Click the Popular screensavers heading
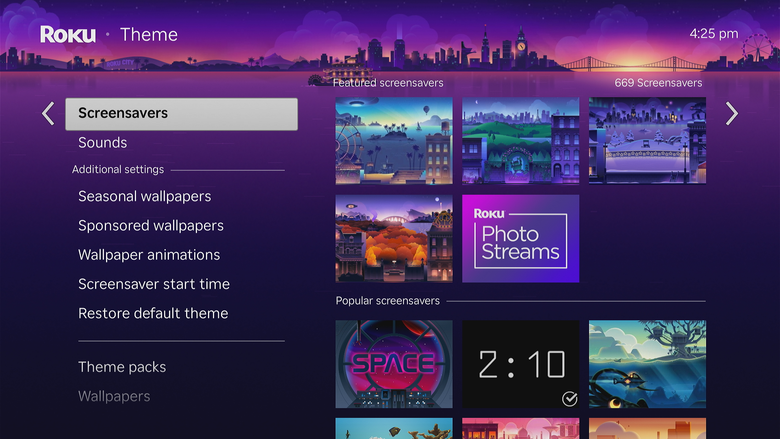The image size is (780, 439). click(388, 301)
